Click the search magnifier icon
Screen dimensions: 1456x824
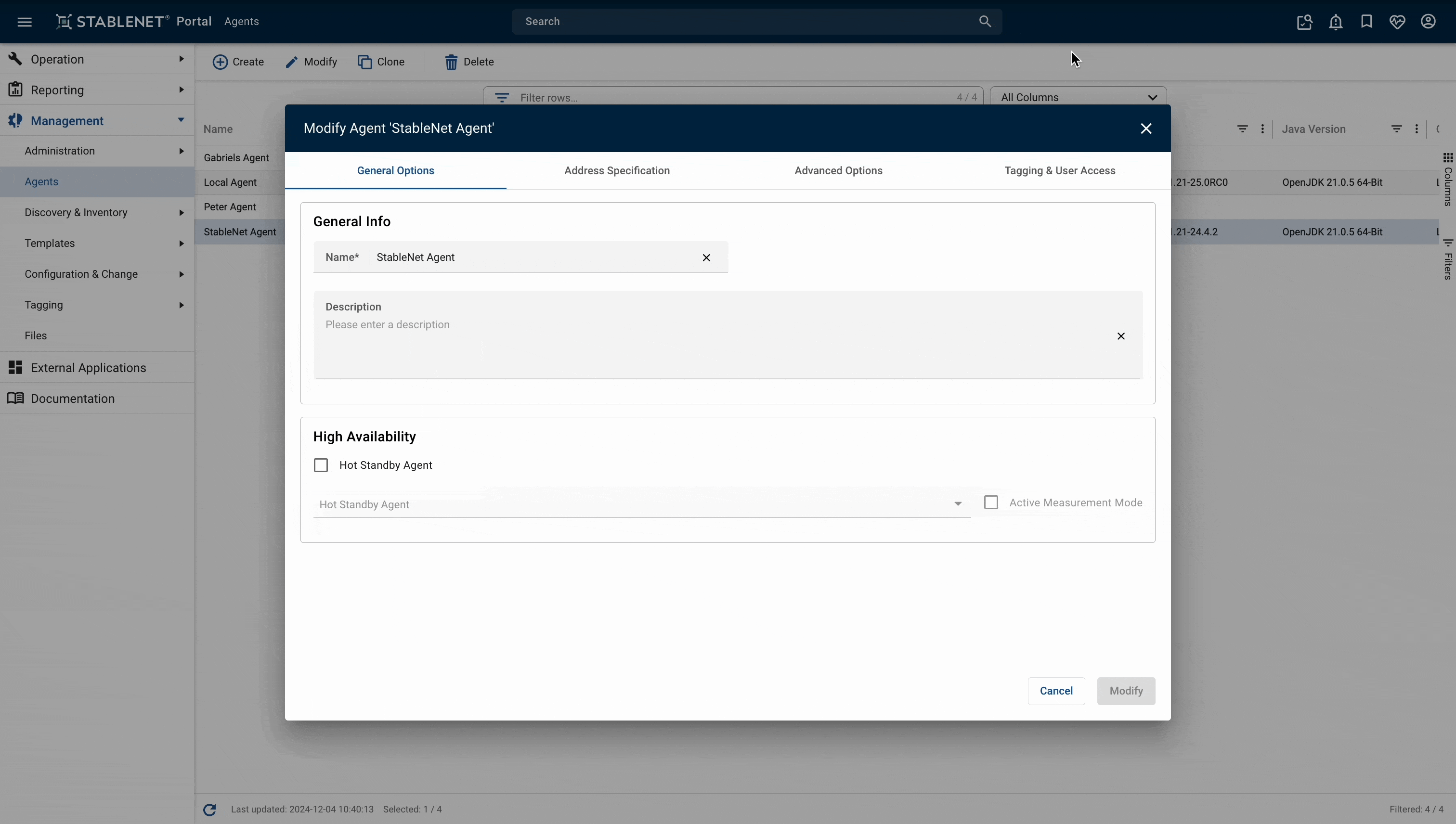[985, 22]
